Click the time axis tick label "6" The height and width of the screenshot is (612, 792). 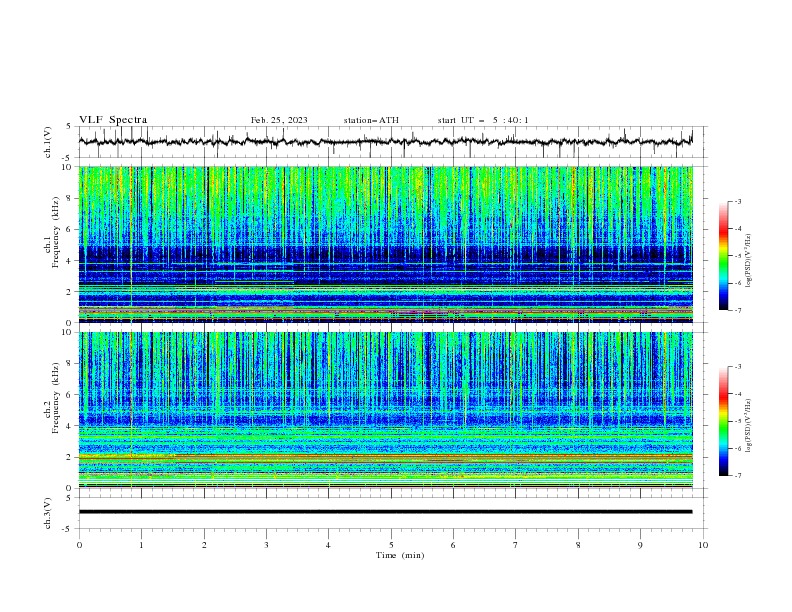point(453,545)
